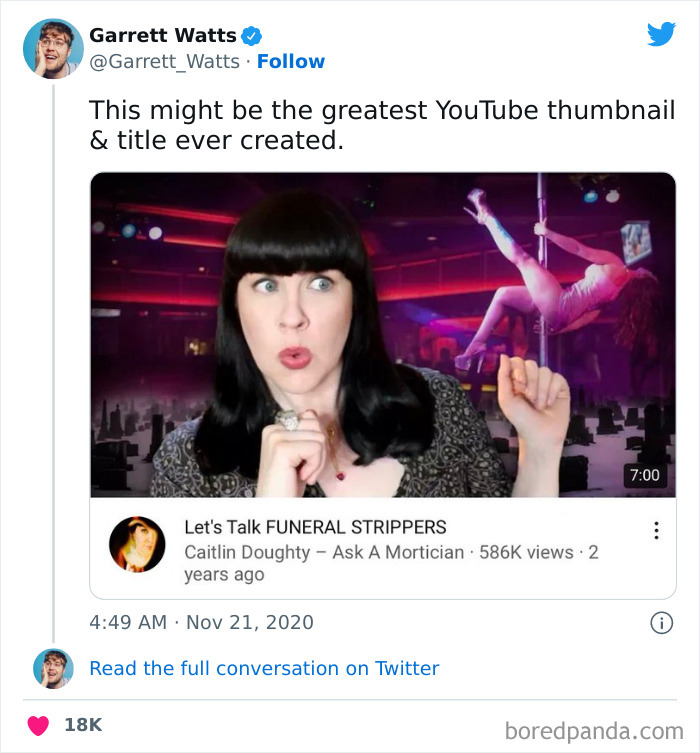Click the Ask A Mortician channel avatar
Screen dimensions: 700x753
[x=137, y=545]
